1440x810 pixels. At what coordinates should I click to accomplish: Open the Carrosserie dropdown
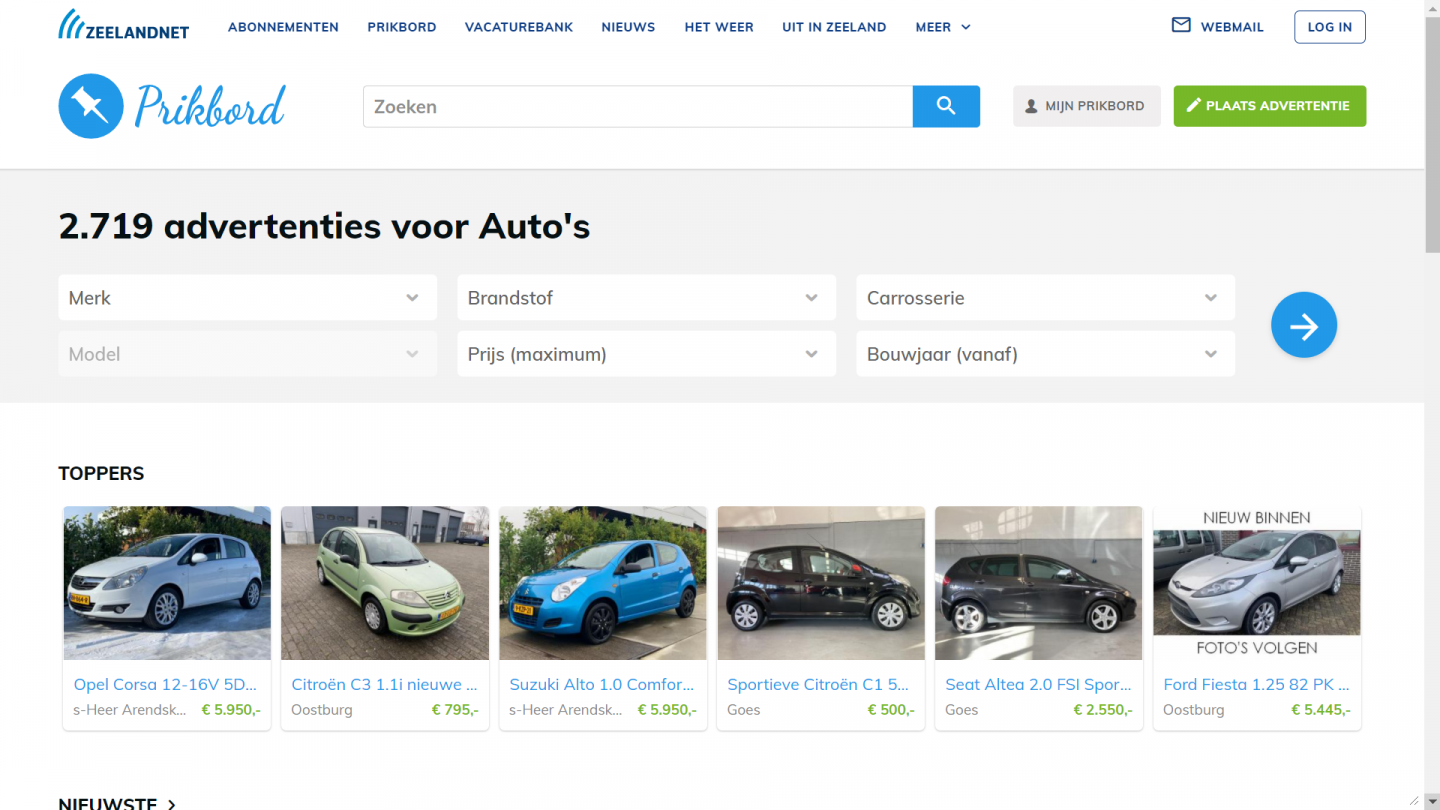coord(1046,298)
